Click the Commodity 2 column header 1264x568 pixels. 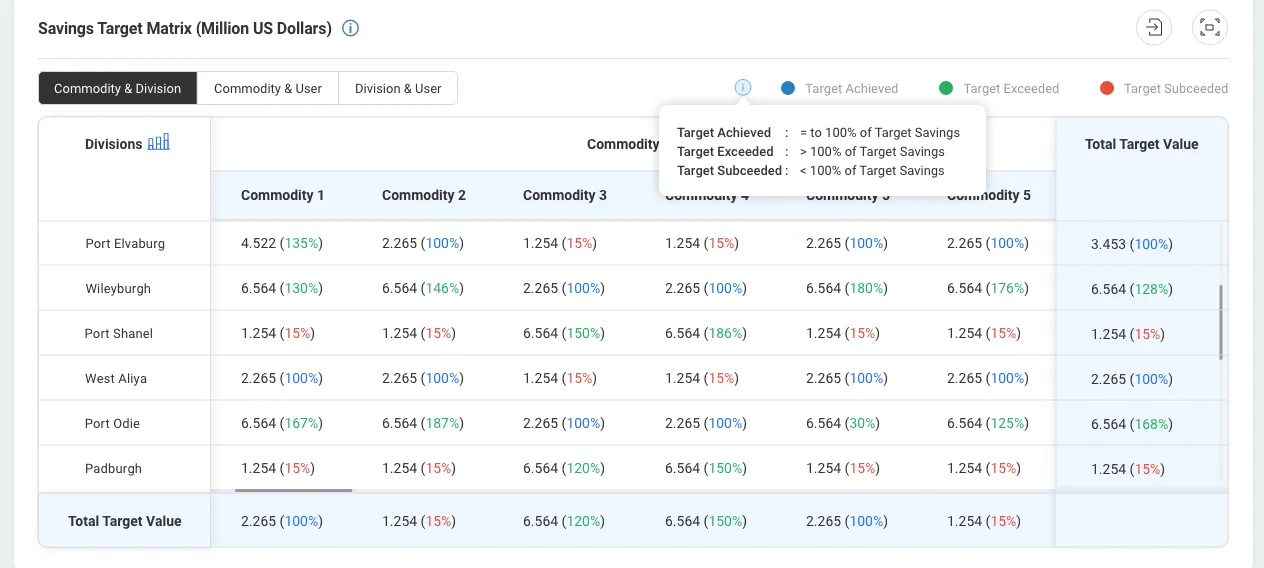click(x=423, y=195)
